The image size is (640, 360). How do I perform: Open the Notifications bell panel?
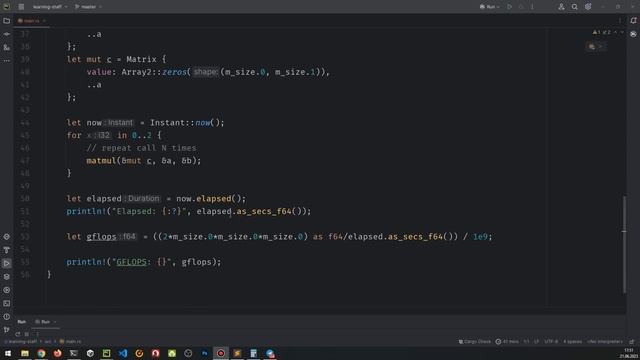[633, 21]
